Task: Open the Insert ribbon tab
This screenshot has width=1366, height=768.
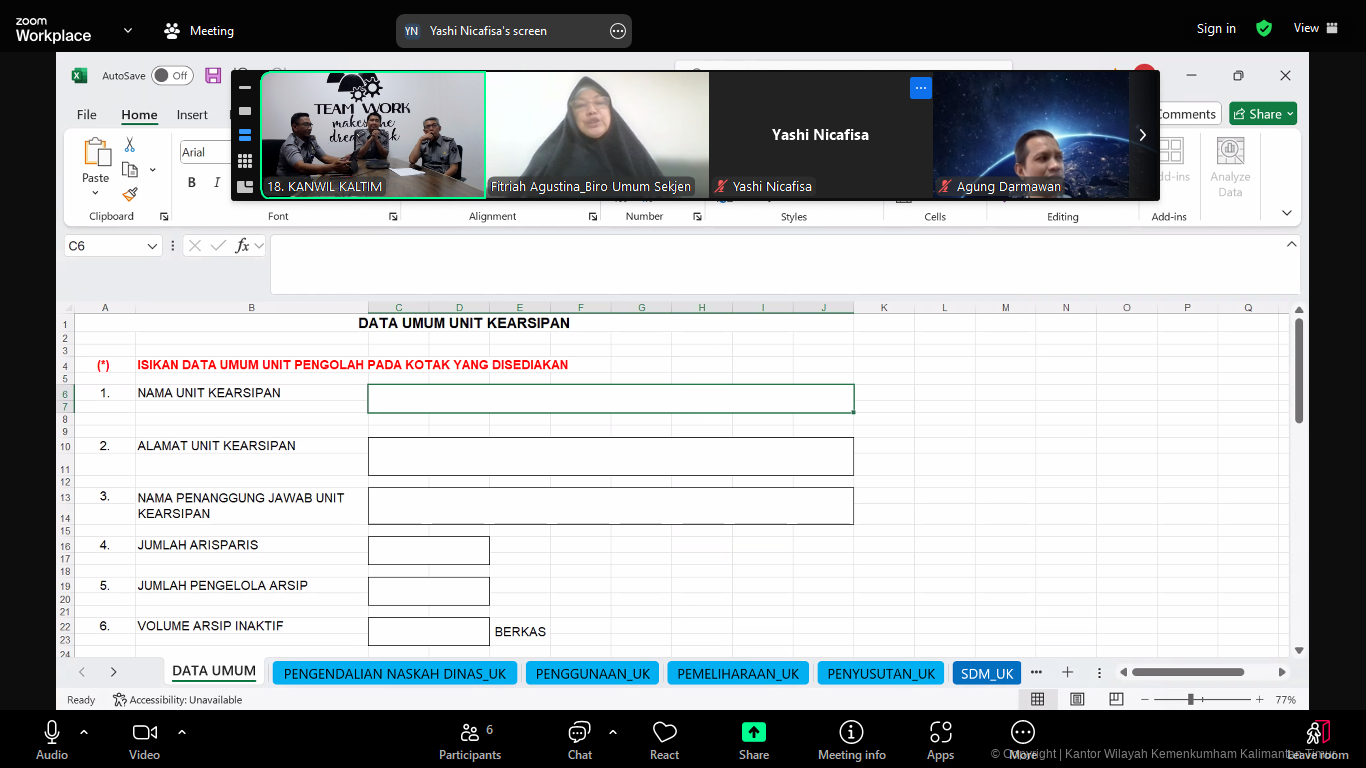Action: [192, 115]
